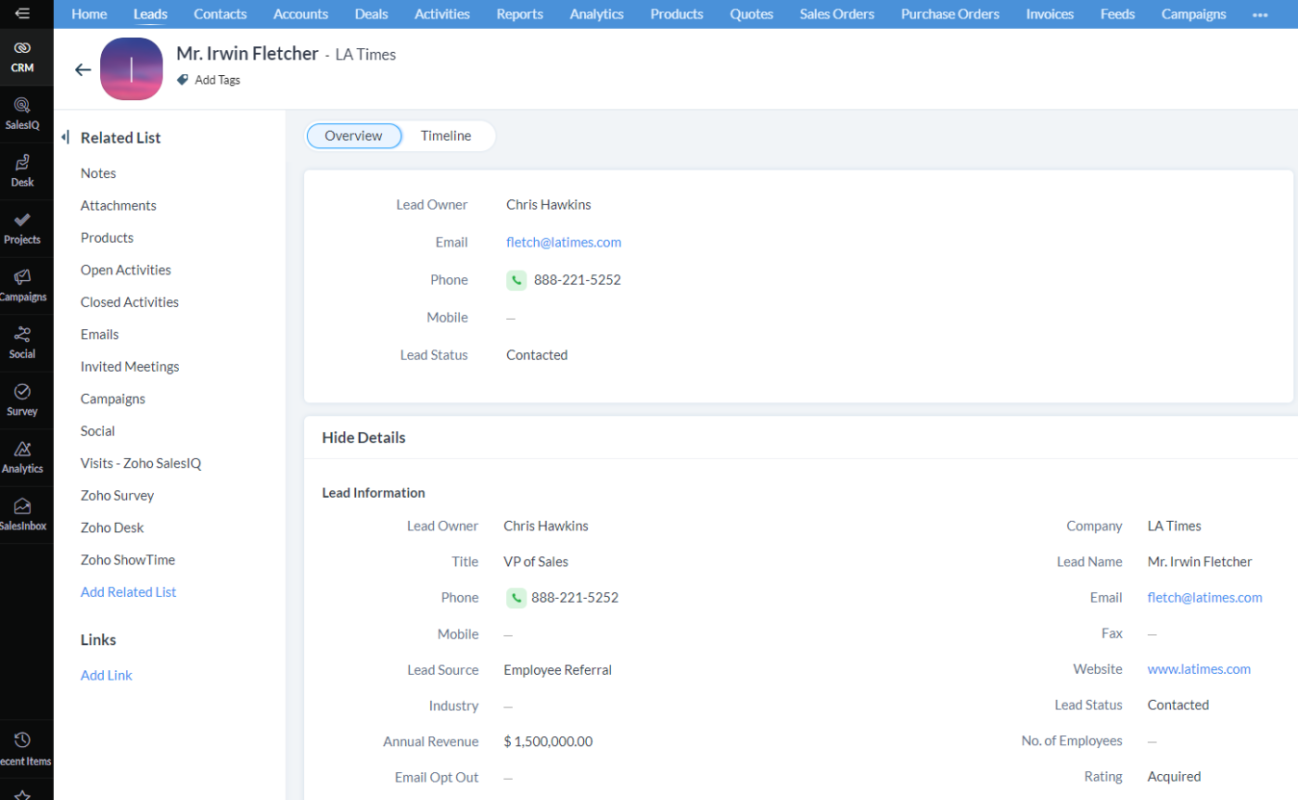Collapse the Hide Details section

364,438
